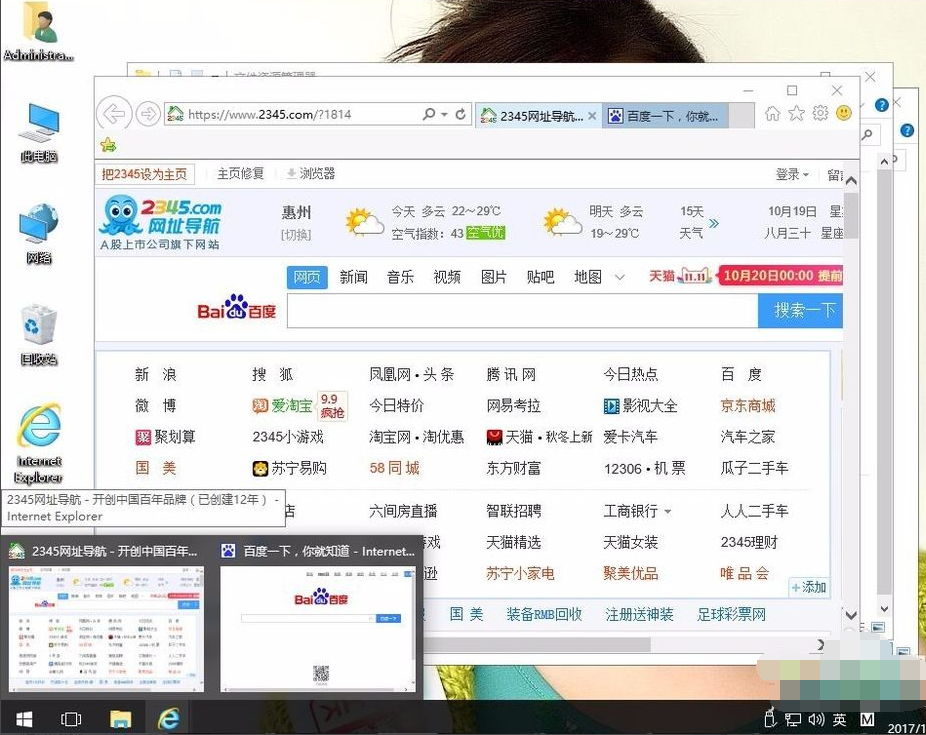Viewport: 926px width, 735px height.
Task: Click inside the Baidu search input box
Action: coord(520,311)
